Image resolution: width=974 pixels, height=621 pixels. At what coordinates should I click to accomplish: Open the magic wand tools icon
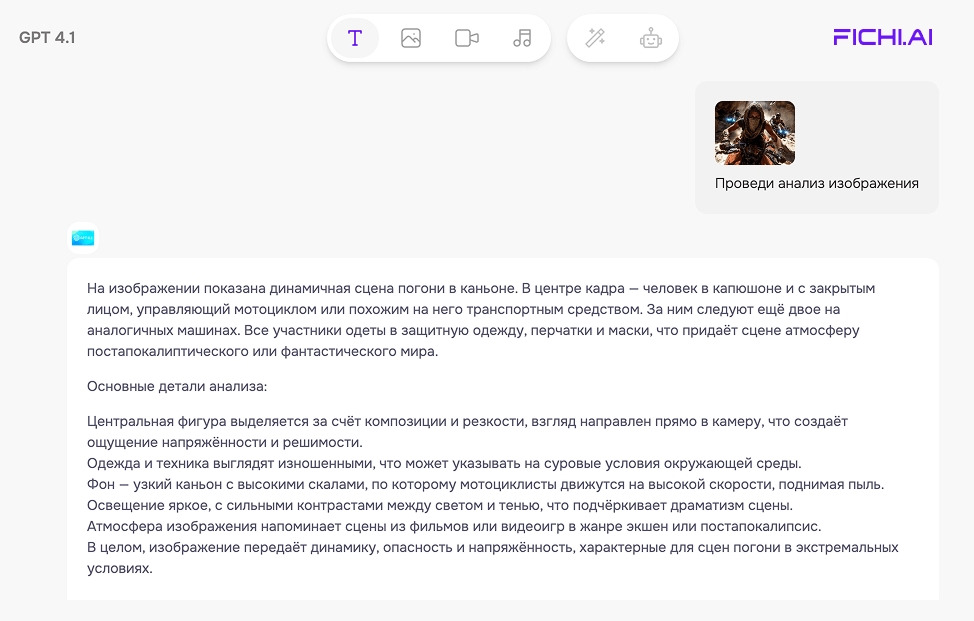pyautogui.click(x=595, y=38)
